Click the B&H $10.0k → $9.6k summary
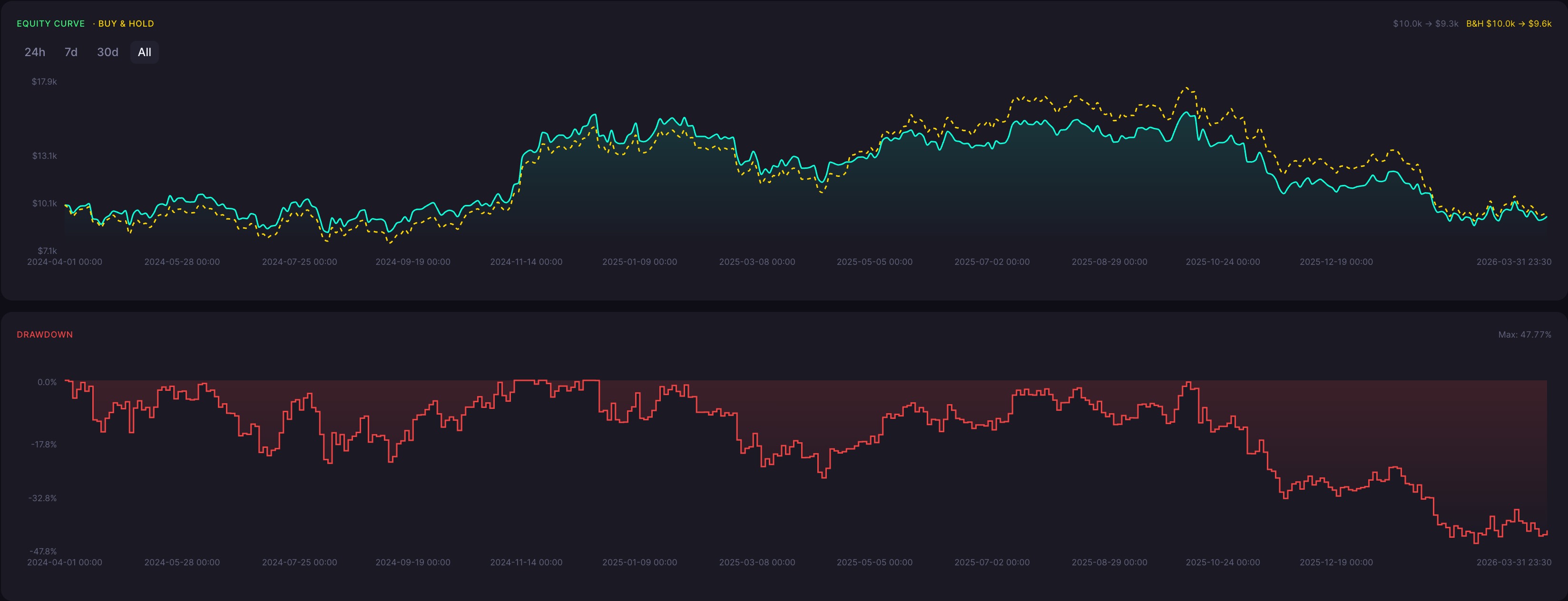Image resolution: width=1568 pixels, height=601 pixels. click(x=1509, y=24)
